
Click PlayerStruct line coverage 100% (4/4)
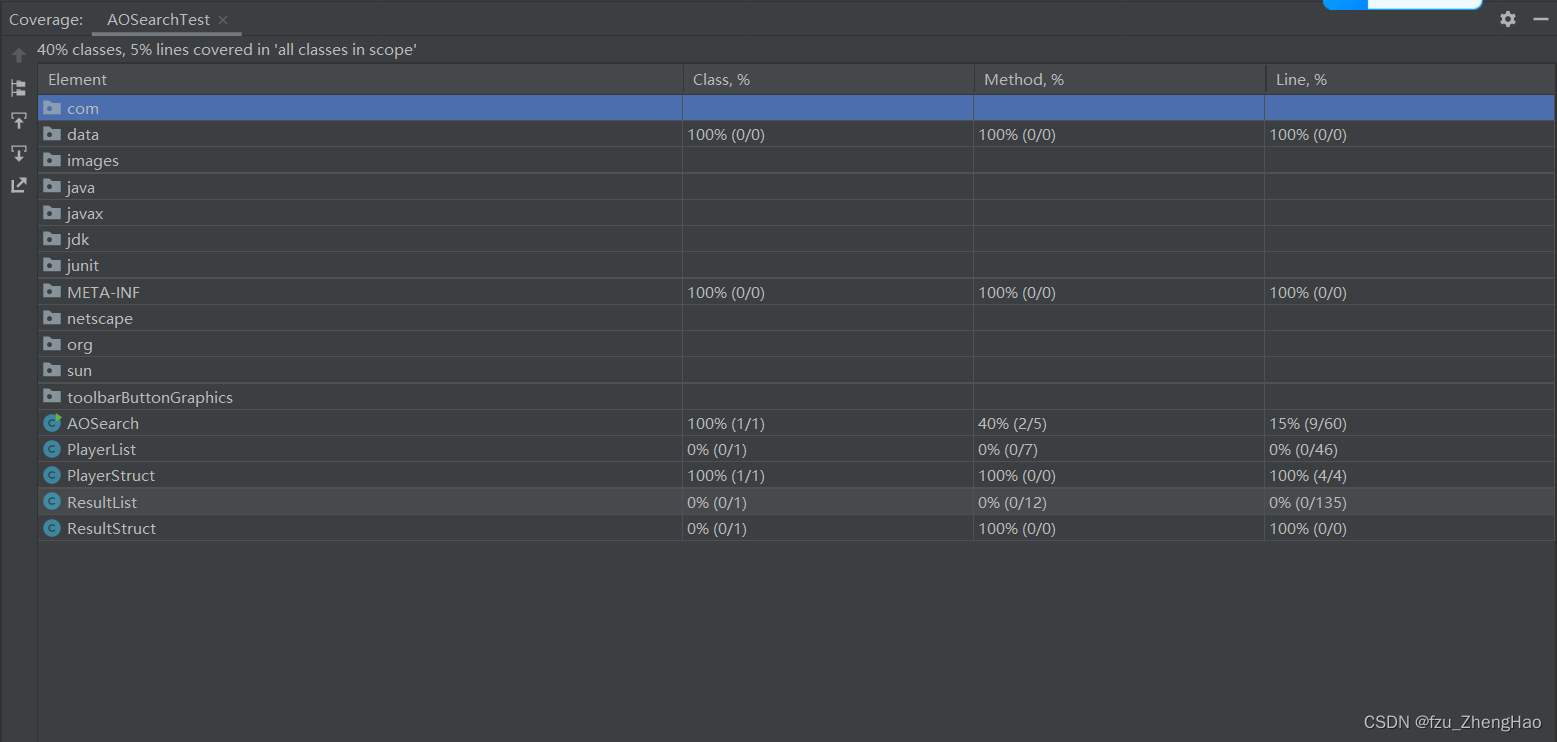click(x=1308, y=476)
